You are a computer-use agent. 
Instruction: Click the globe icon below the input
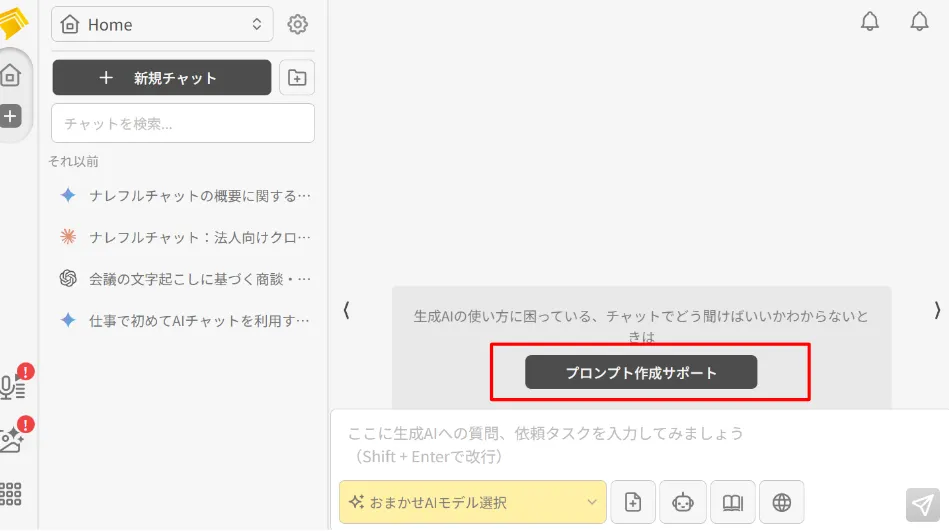pos(782,502)
